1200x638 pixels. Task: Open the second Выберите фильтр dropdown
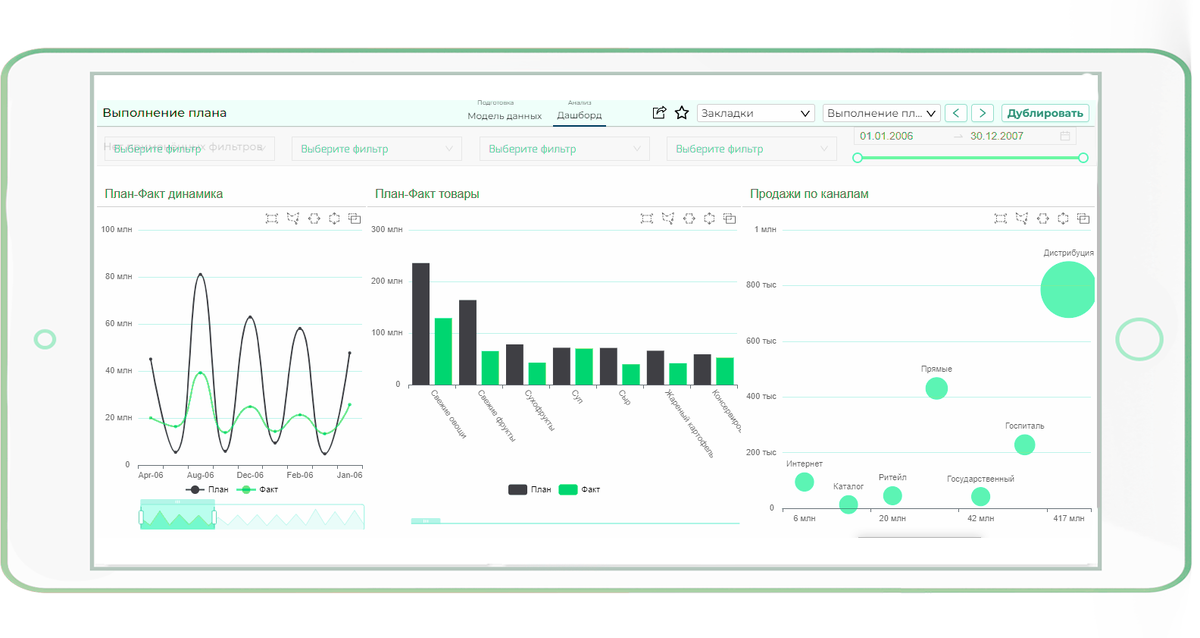tap(377, 149)
